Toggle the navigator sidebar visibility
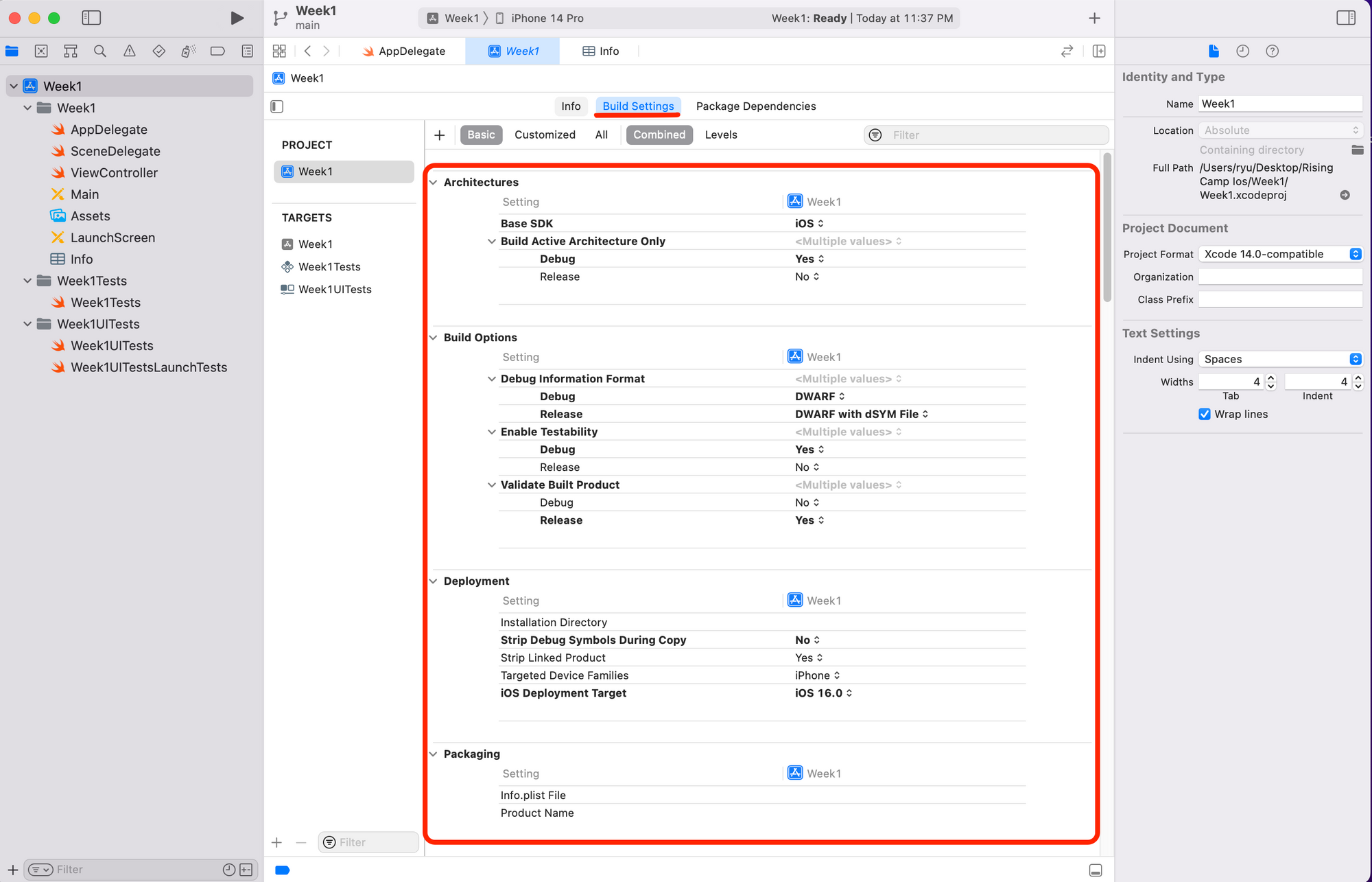1372x882 pixels. [91, 18]
